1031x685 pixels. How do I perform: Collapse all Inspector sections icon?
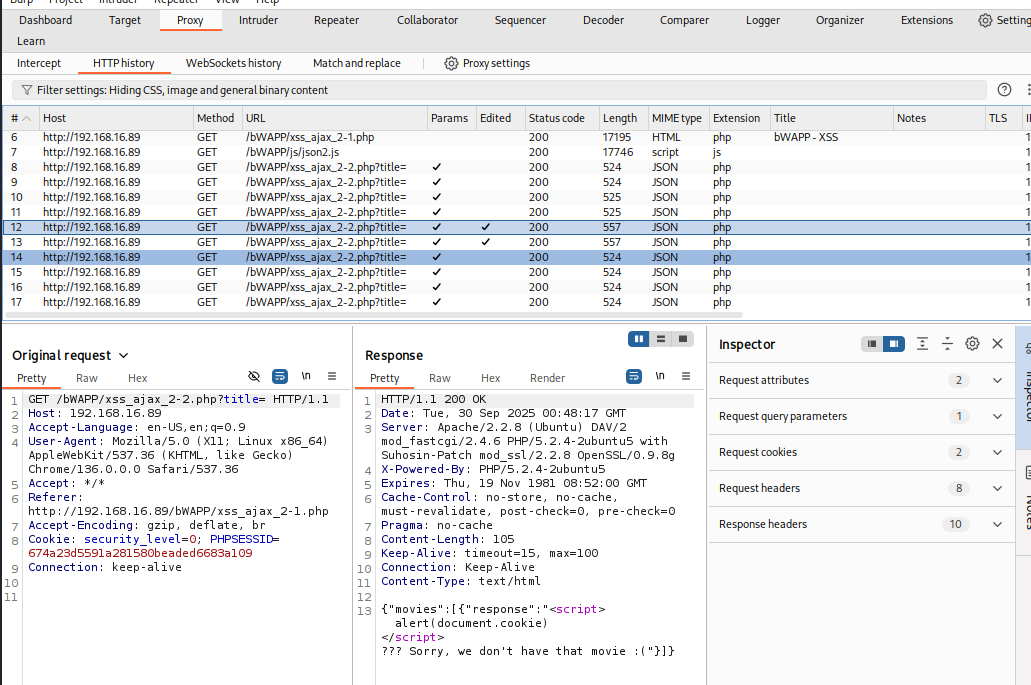pyautogui.click(x=947, y=344)
